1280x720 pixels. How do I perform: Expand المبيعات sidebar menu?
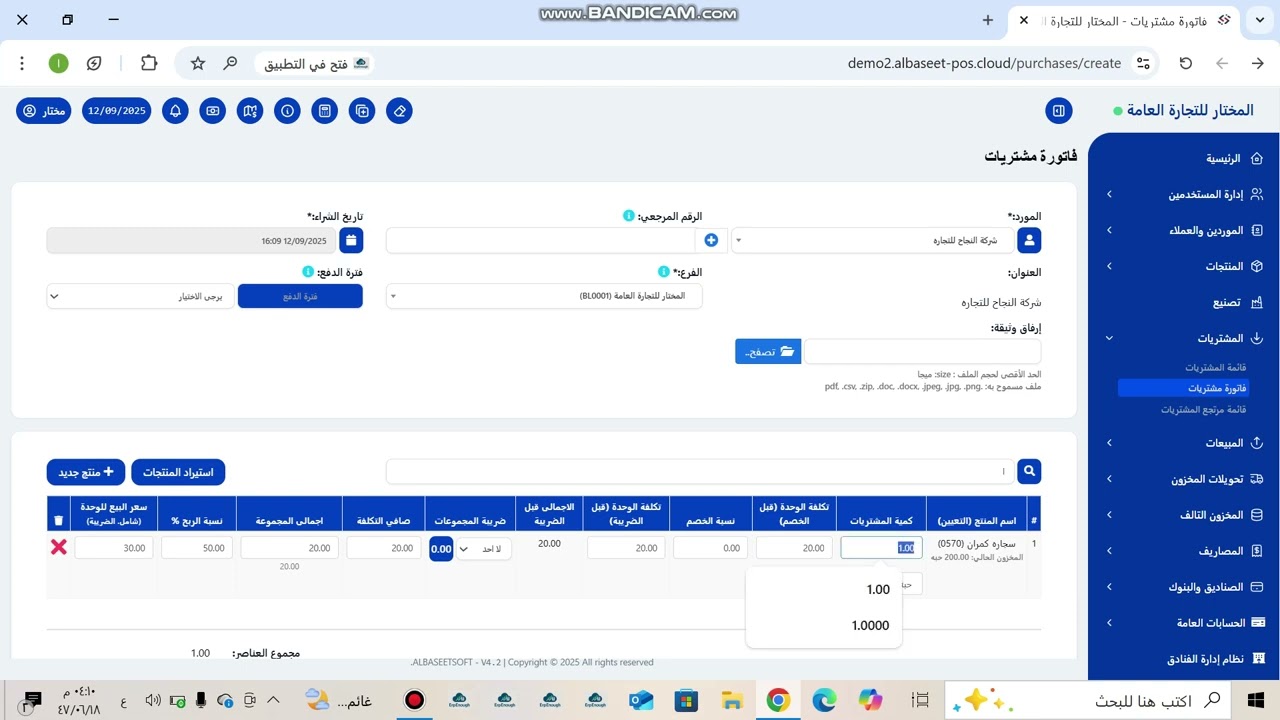coord(1185,442)
